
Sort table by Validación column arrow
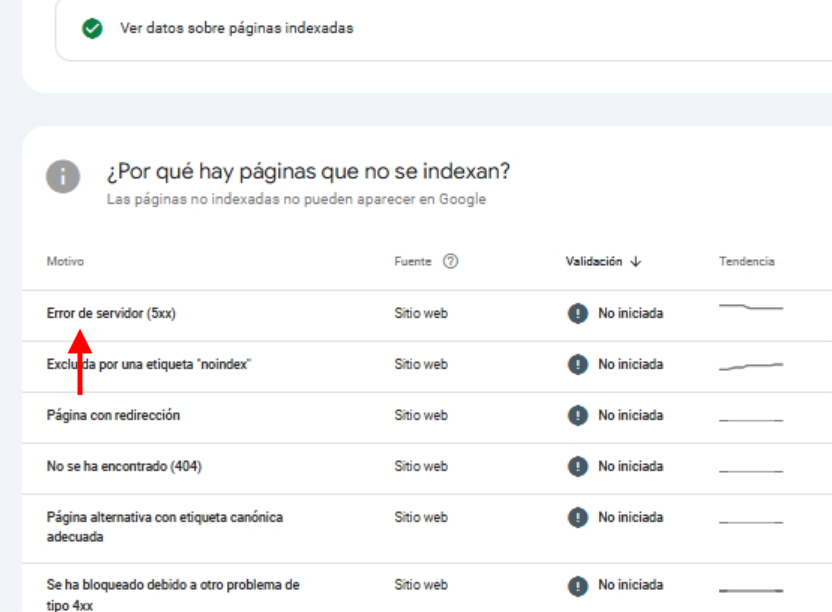(636, 261)
